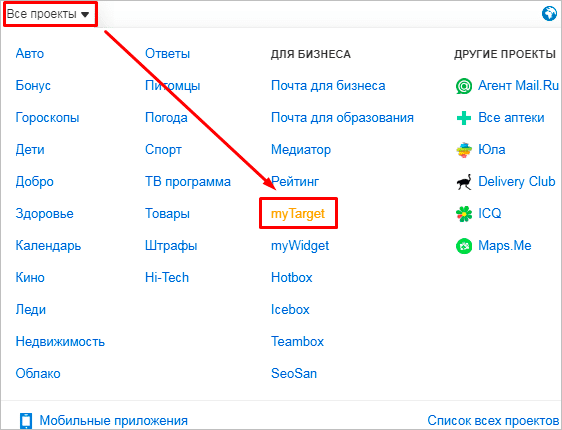562x430 pixels.
Task: Expand the Все проекты dropdown
Action: 48,14
